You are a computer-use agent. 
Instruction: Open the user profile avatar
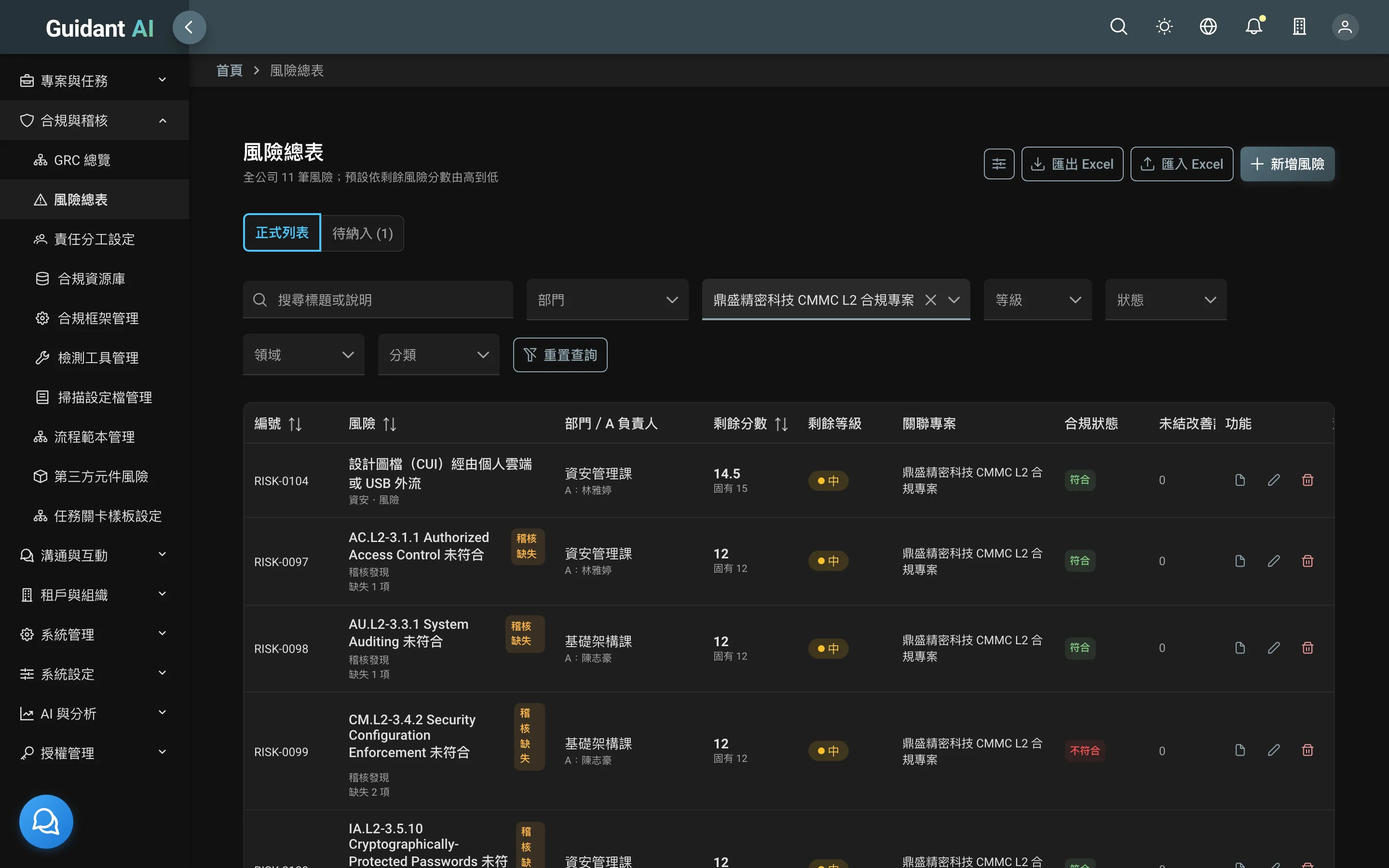pos(1345,27)
